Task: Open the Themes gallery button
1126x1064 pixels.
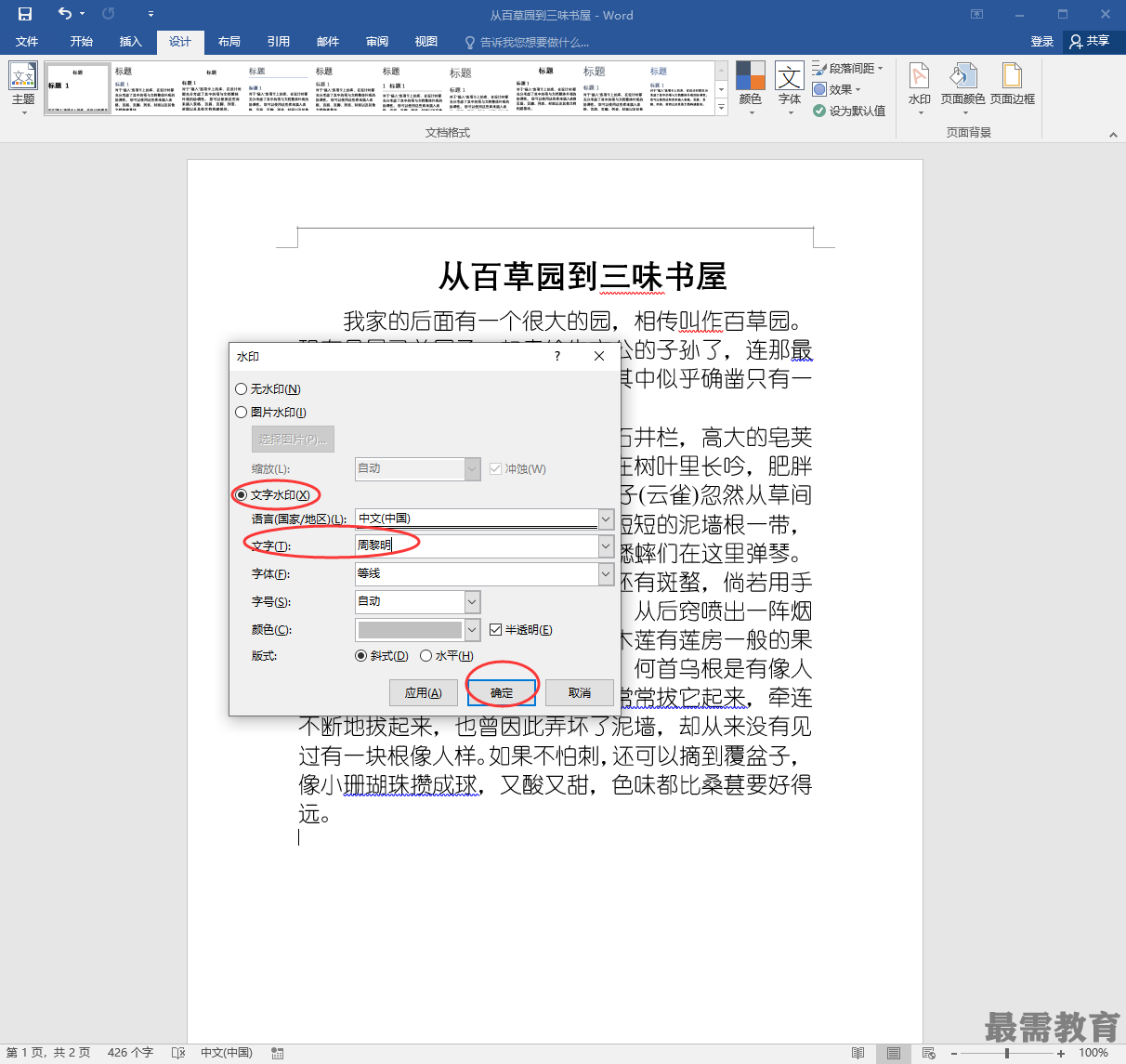Action: click(23, 88)
